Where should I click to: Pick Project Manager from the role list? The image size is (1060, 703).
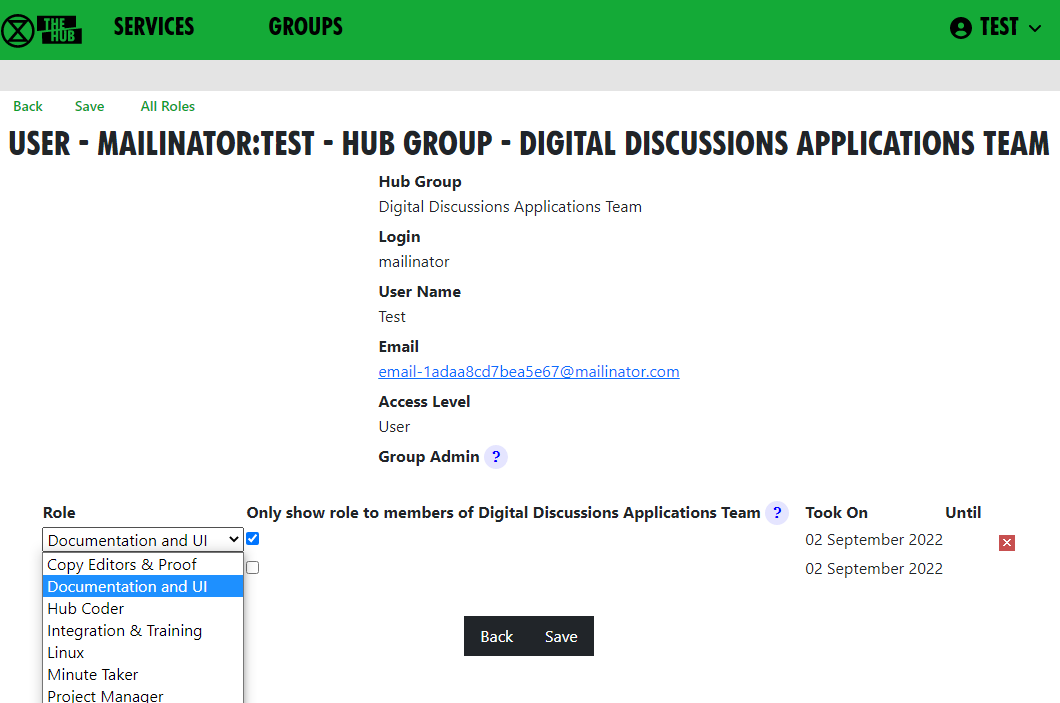[x=143, y=695]
